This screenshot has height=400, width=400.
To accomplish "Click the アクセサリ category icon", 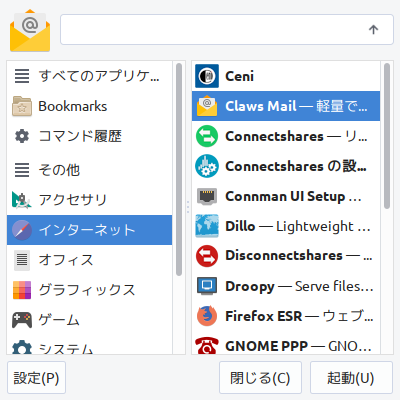I will (22, 200).
